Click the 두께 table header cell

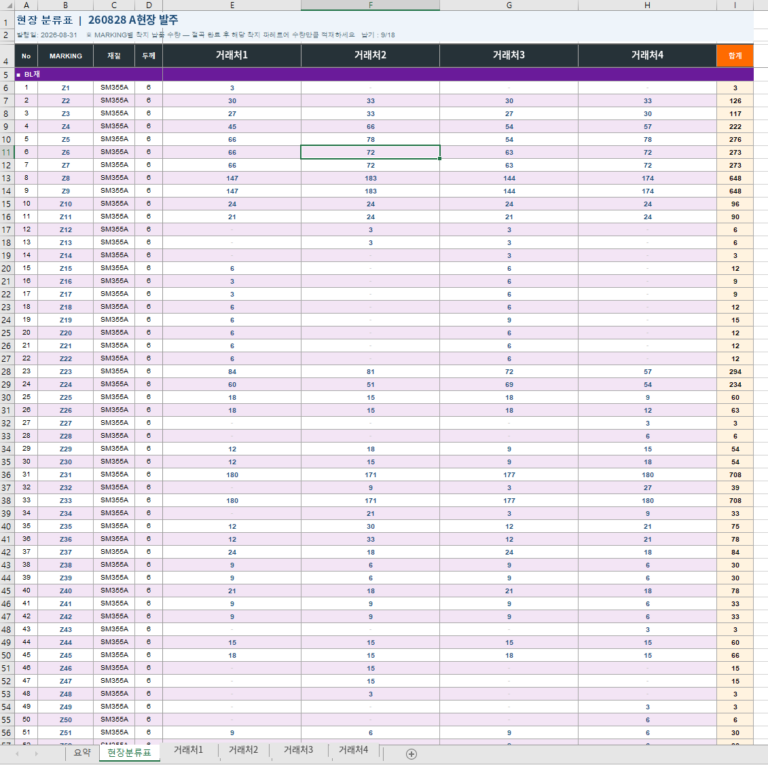pyautogui.click(x=148, y=56)
